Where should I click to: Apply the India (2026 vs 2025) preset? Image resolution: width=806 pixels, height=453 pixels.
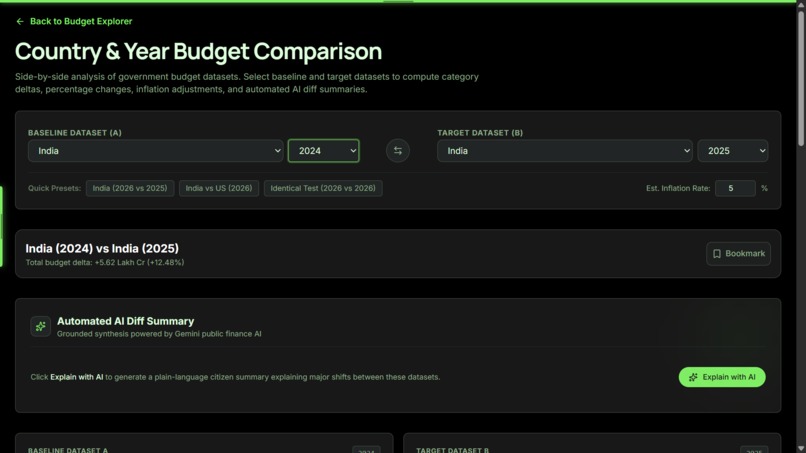pos(130,188)
